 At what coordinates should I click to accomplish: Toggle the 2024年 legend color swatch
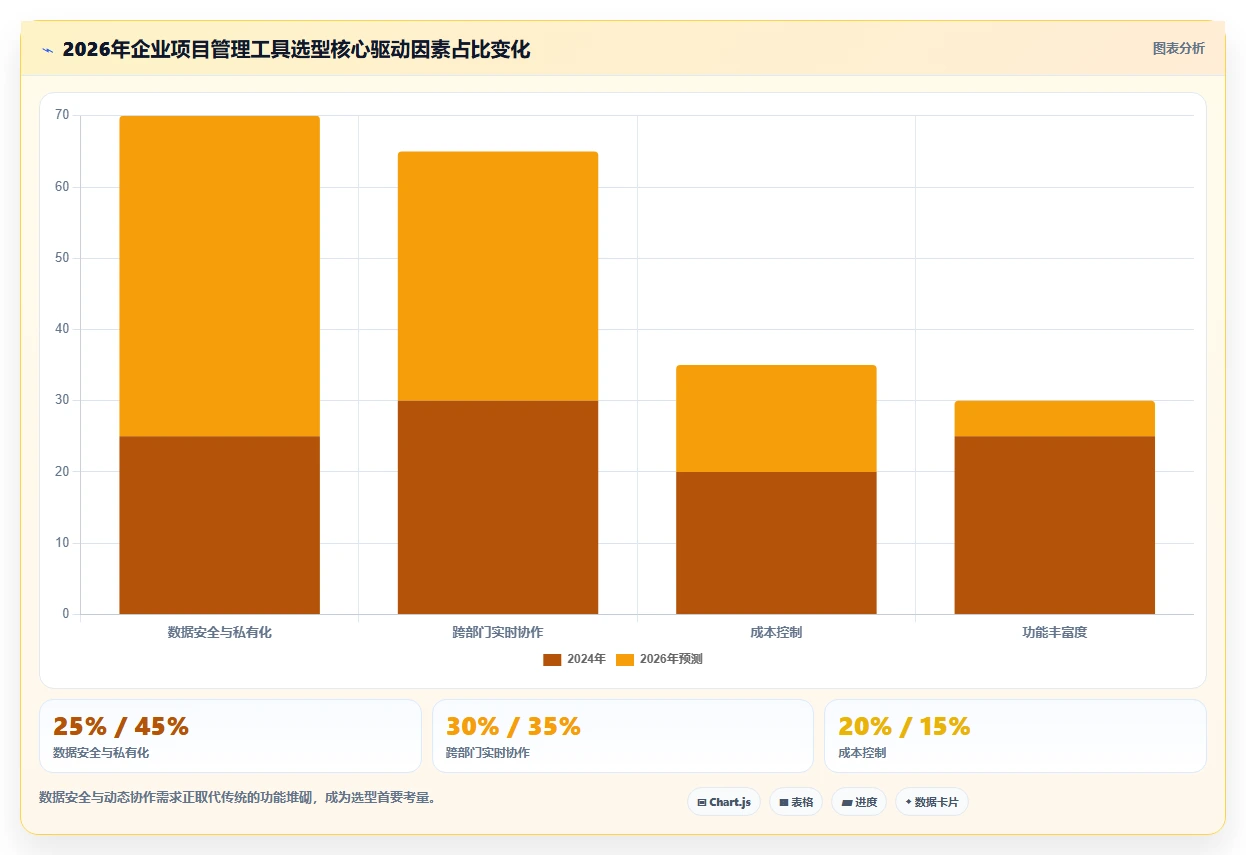(552, 659)
